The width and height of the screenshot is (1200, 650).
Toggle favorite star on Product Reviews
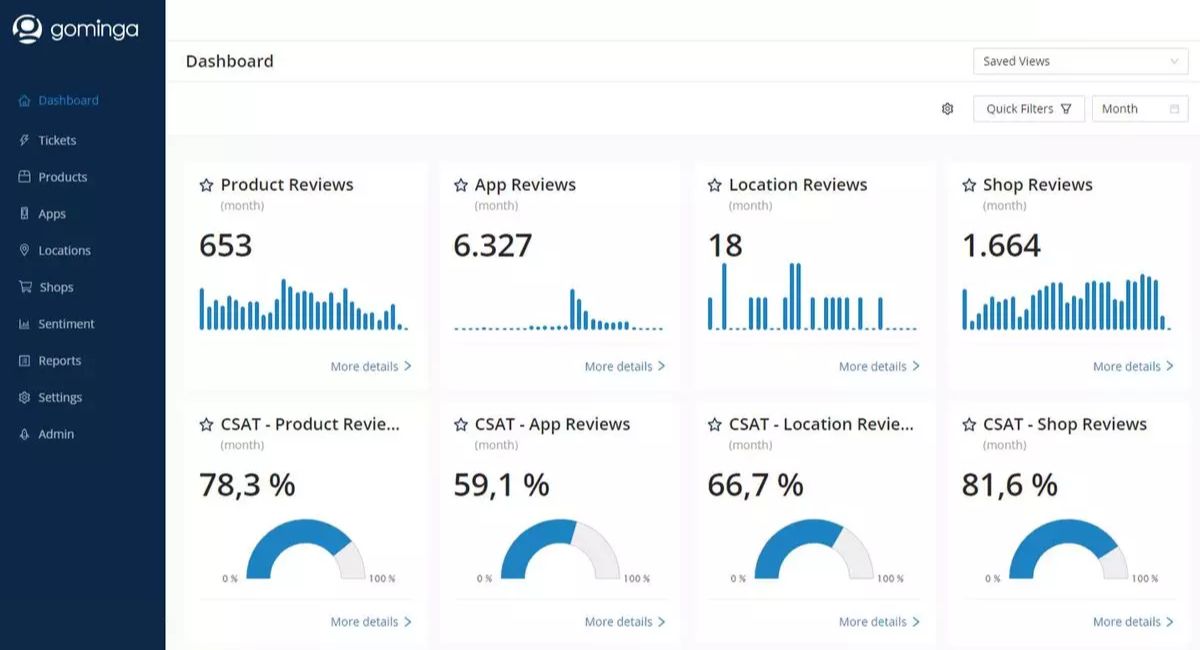pos(206,185)
